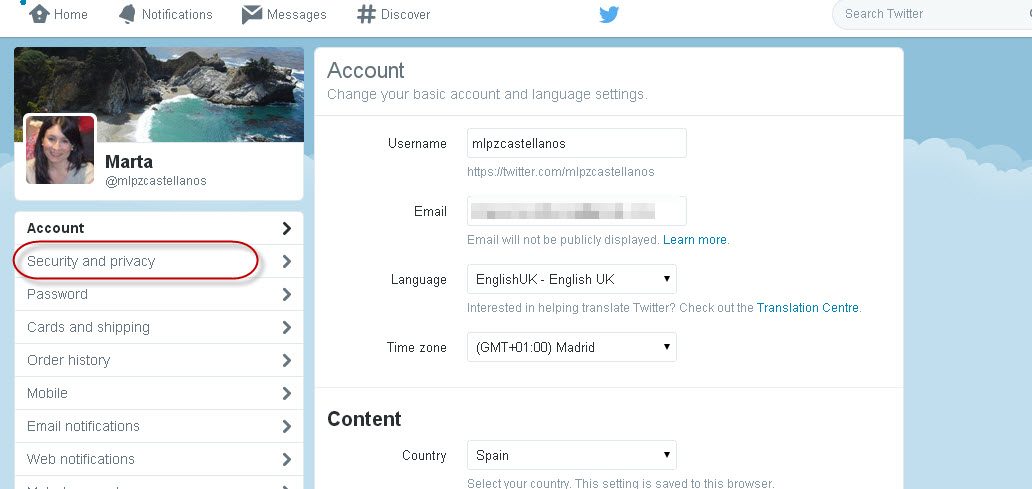The height and width of the screenshot is (489, 1032).
Task: Click the Content section heading
Action: 364,419
